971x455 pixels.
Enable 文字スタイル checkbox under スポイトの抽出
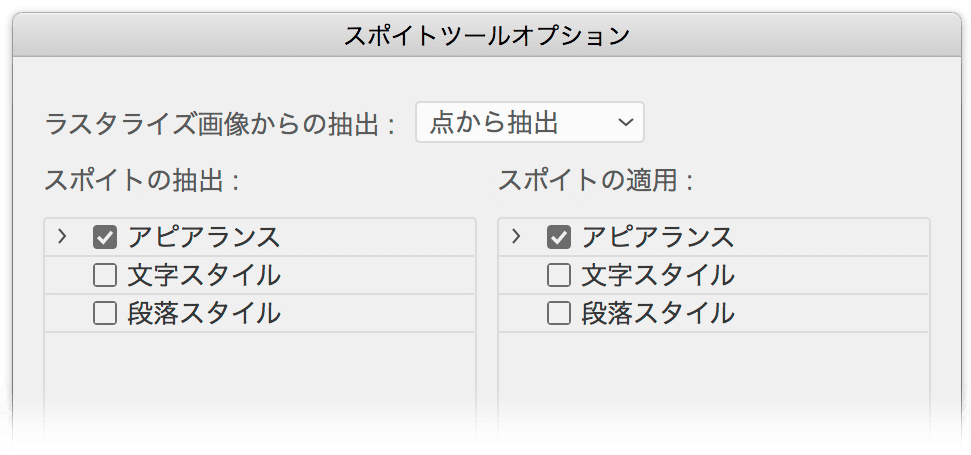pyautogui.click(x=105, y=275)
